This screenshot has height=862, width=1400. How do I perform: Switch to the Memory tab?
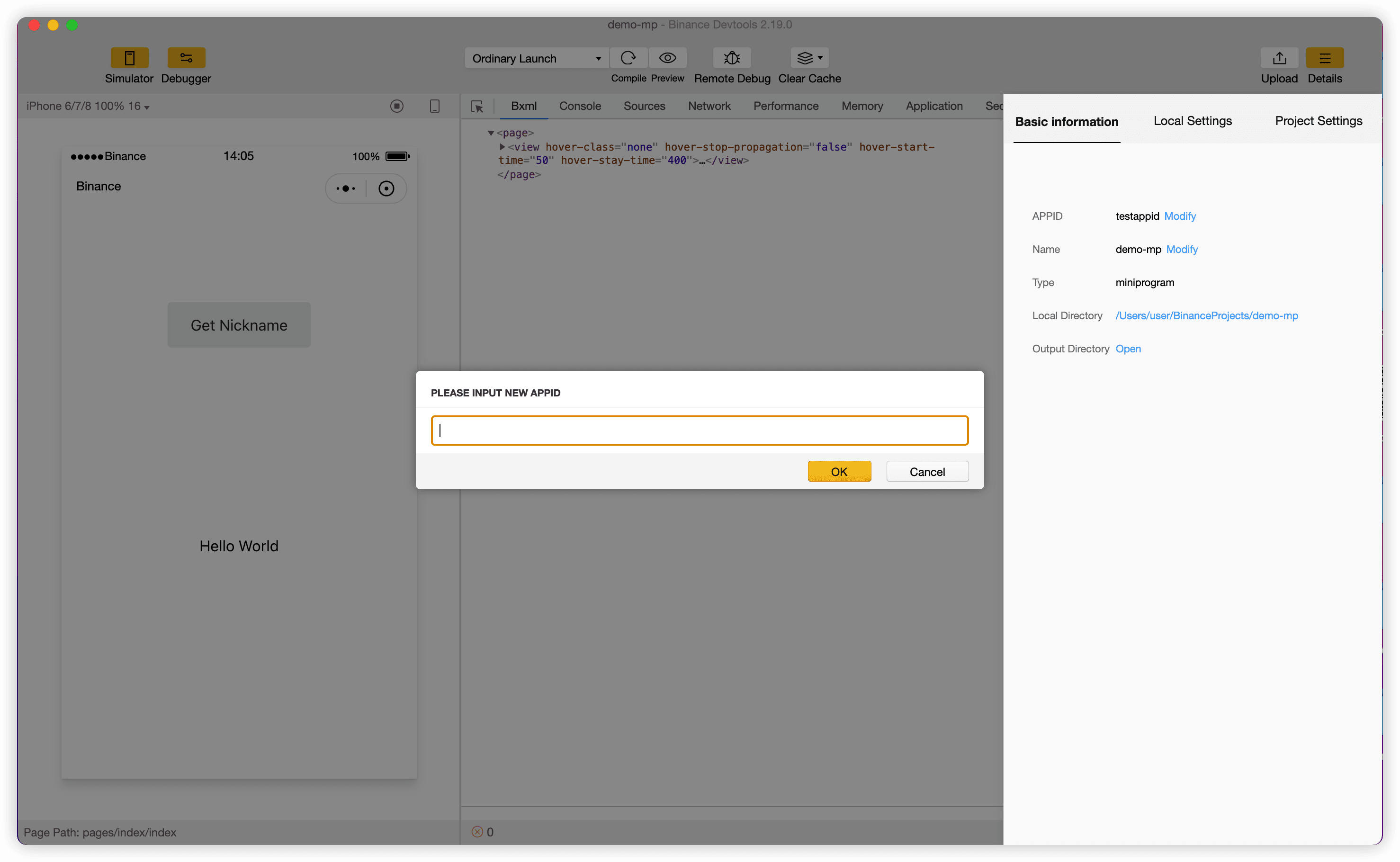click(862, 106)
